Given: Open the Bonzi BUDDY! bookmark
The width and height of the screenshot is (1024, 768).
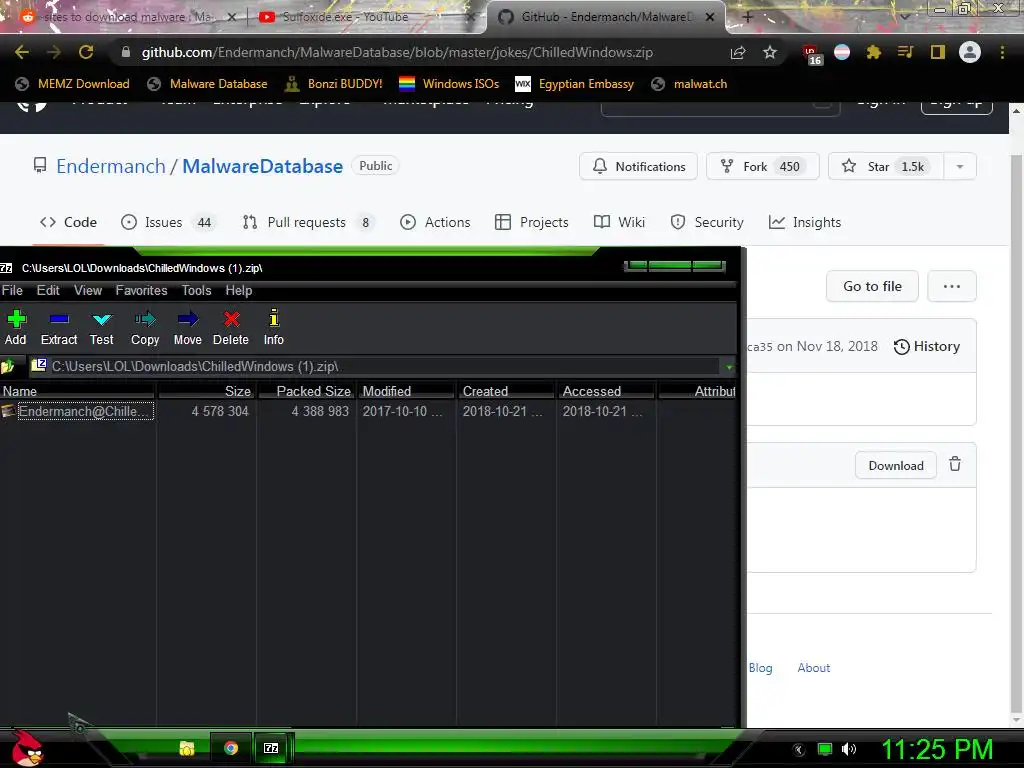Looking at the screenshot, I should (x=334, y=84).
